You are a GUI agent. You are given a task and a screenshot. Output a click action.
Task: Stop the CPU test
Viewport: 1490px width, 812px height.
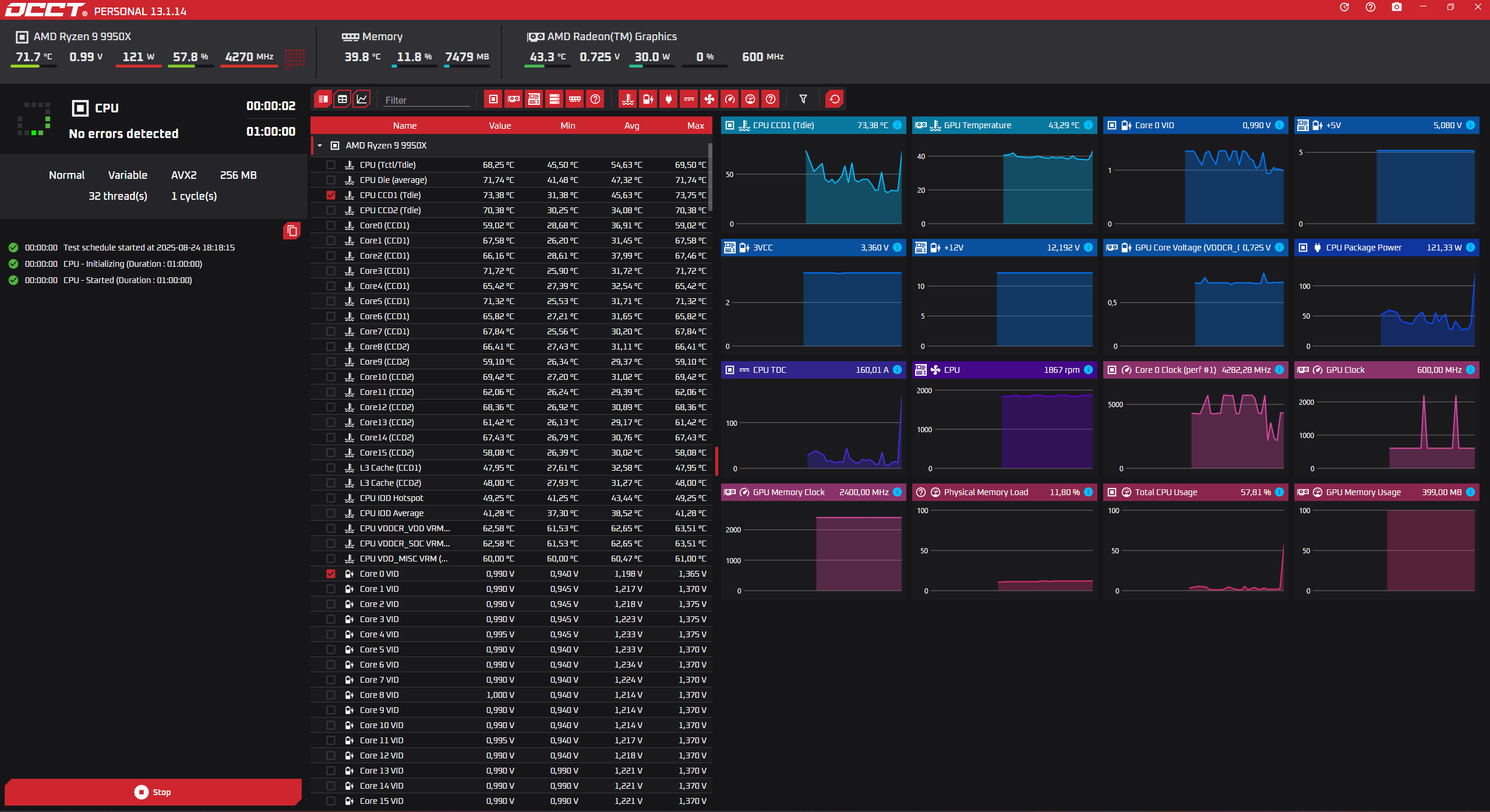(x=153, y=792)
